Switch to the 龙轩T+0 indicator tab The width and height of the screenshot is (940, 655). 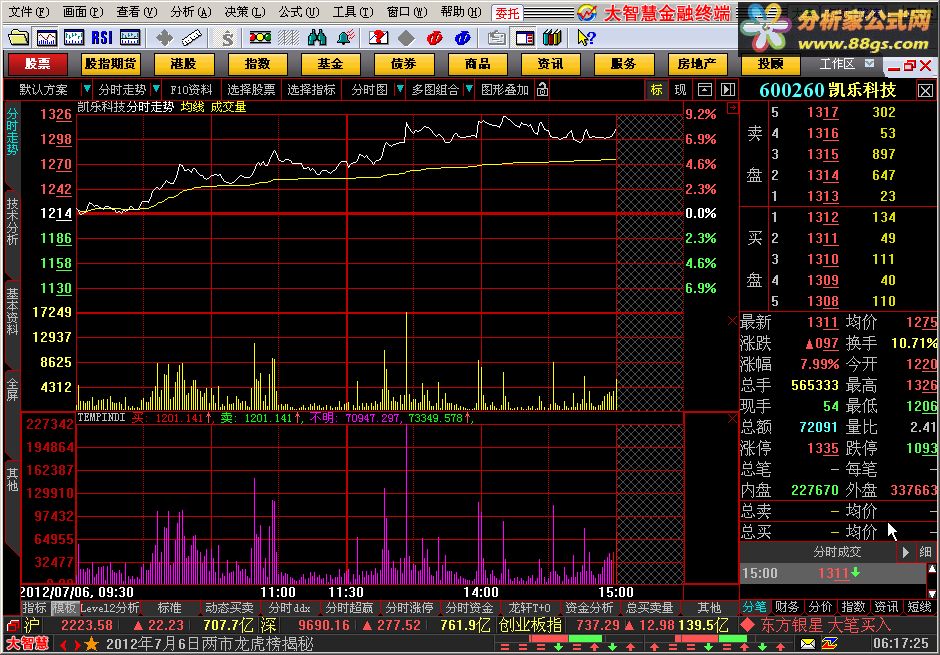(x=529, y=608)
